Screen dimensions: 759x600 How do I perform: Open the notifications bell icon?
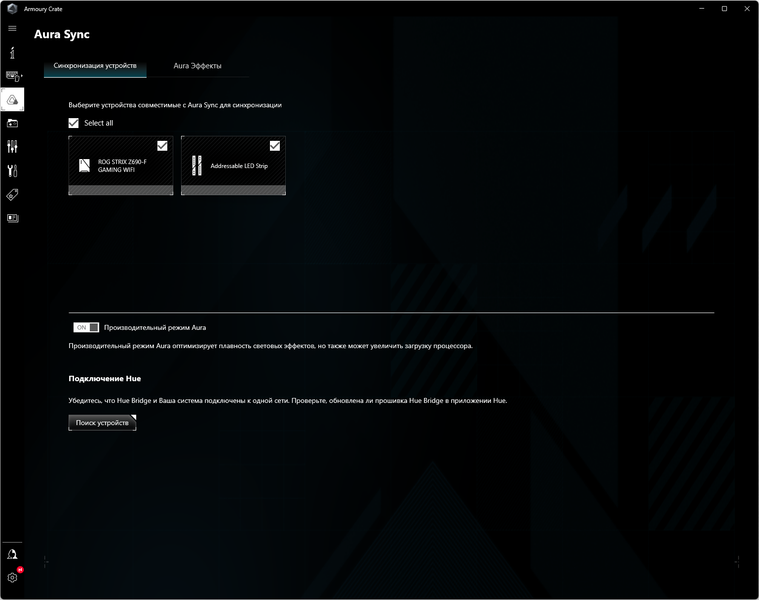click(x=12, y=555)
